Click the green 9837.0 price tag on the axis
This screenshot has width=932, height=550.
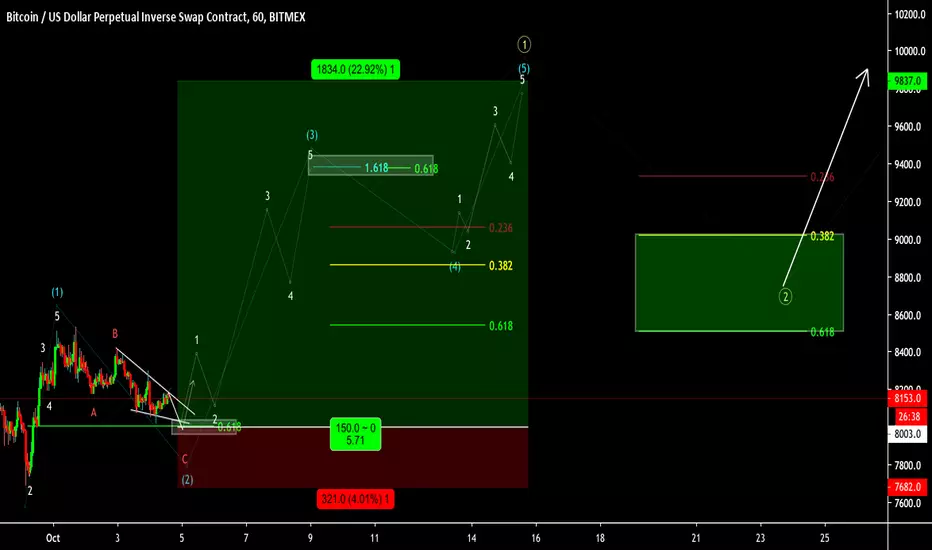(907, 81)
